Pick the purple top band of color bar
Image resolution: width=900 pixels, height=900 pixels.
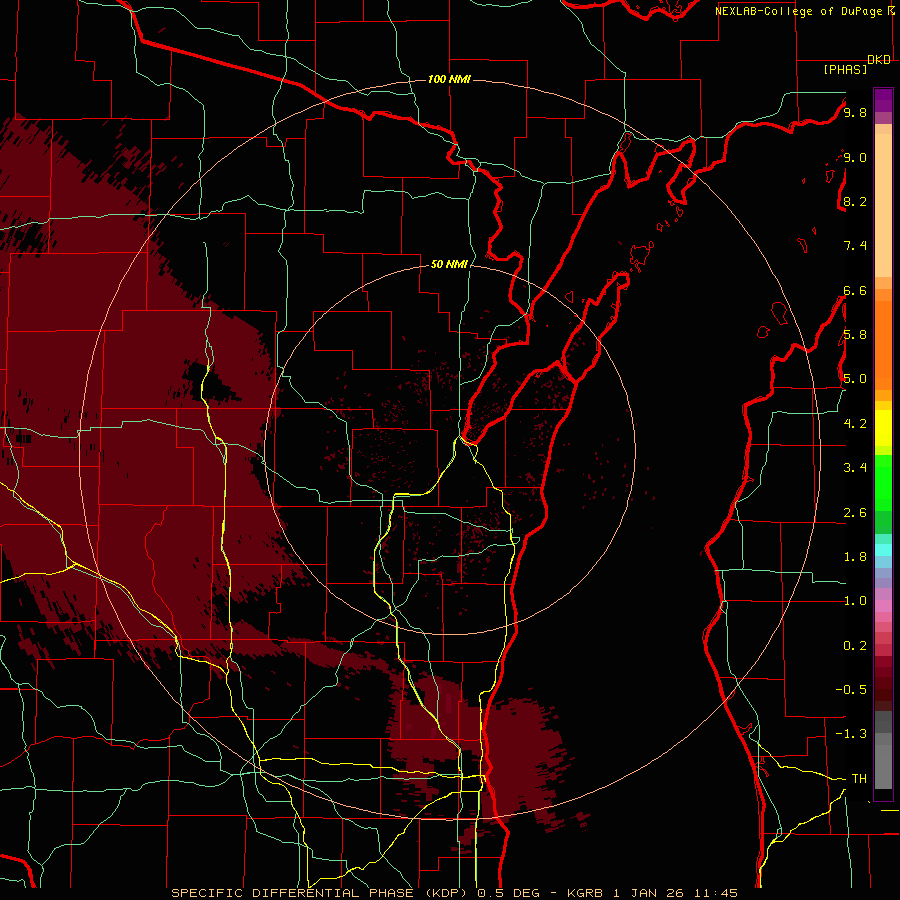883,100
